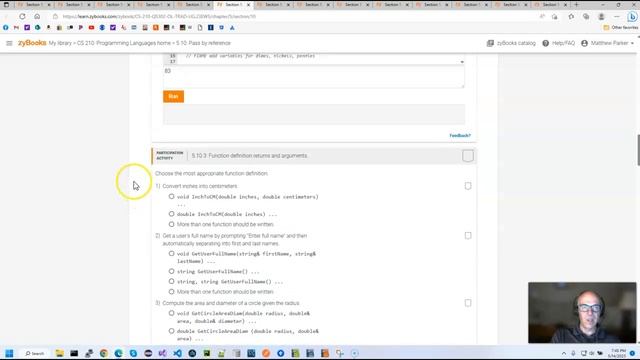
Task: Open Chrome from the taskbar
Action: tap(104, 353)
